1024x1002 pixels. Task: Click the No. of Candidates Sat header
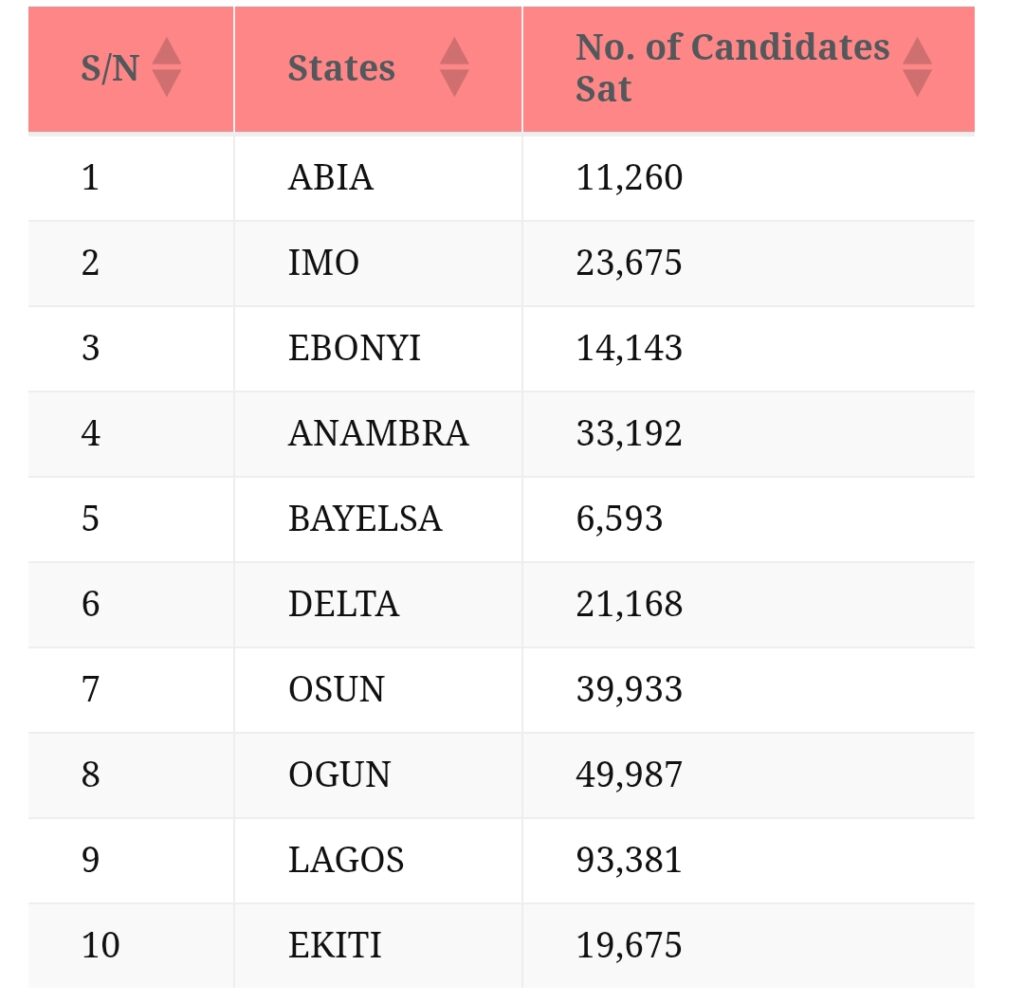tap(732, 68)
